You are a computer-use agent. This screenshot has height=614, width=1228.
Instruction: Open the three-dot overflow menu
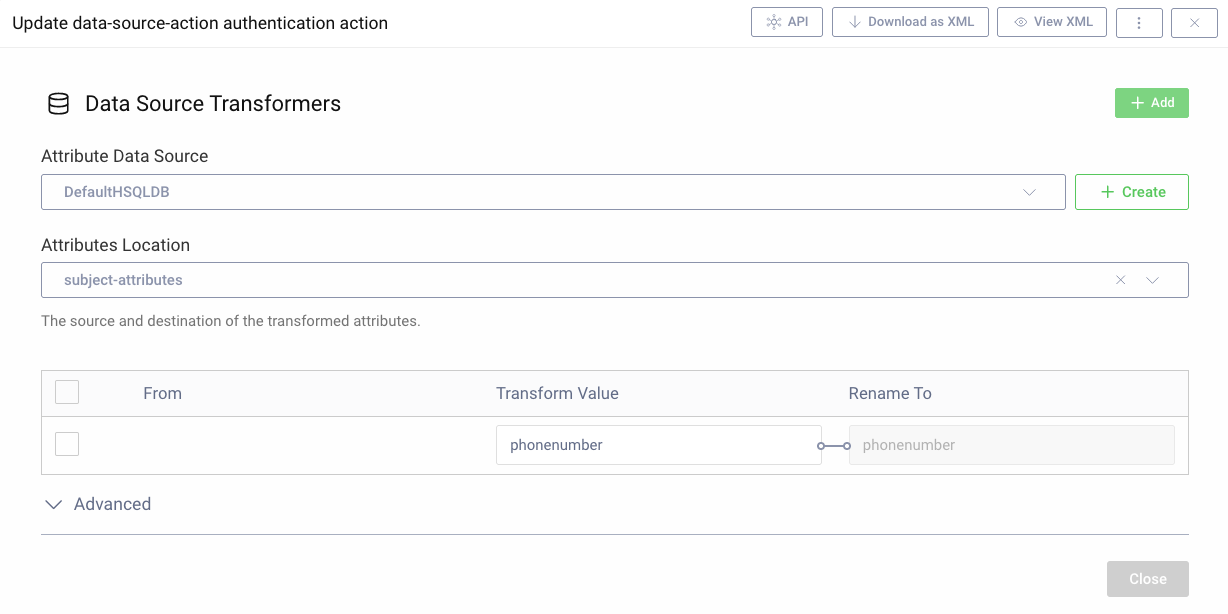(x=1139, y=21)
